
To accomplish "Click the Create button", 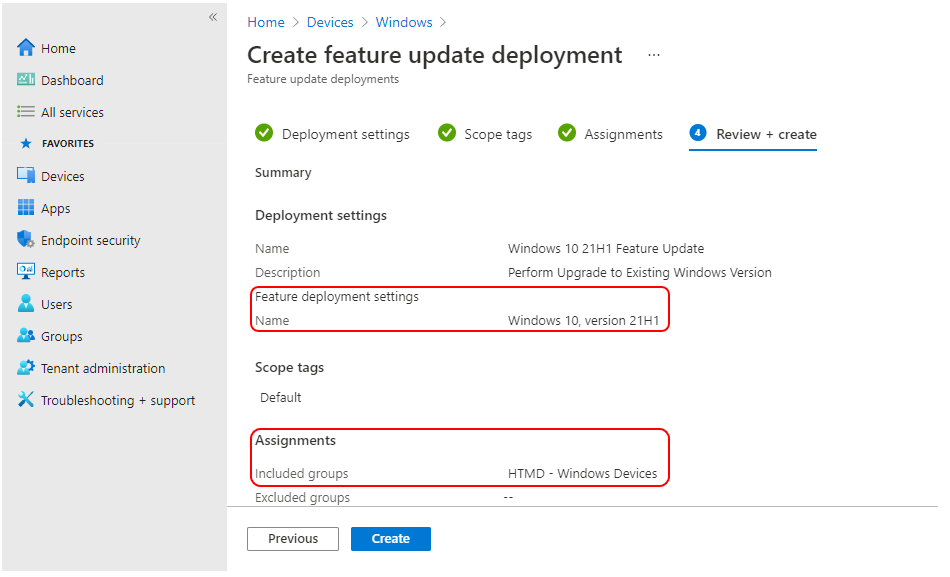I will tap(391, 538).
